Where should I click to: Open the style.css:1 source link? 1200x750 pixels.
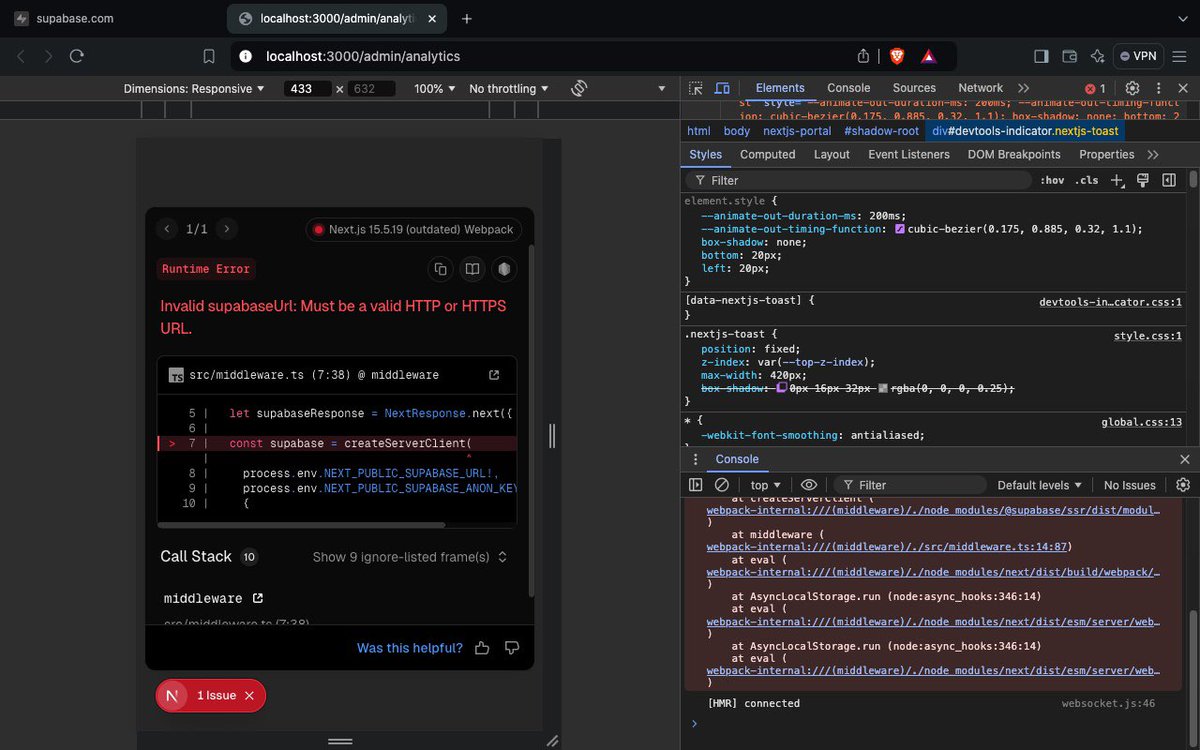coord(1147,336)
